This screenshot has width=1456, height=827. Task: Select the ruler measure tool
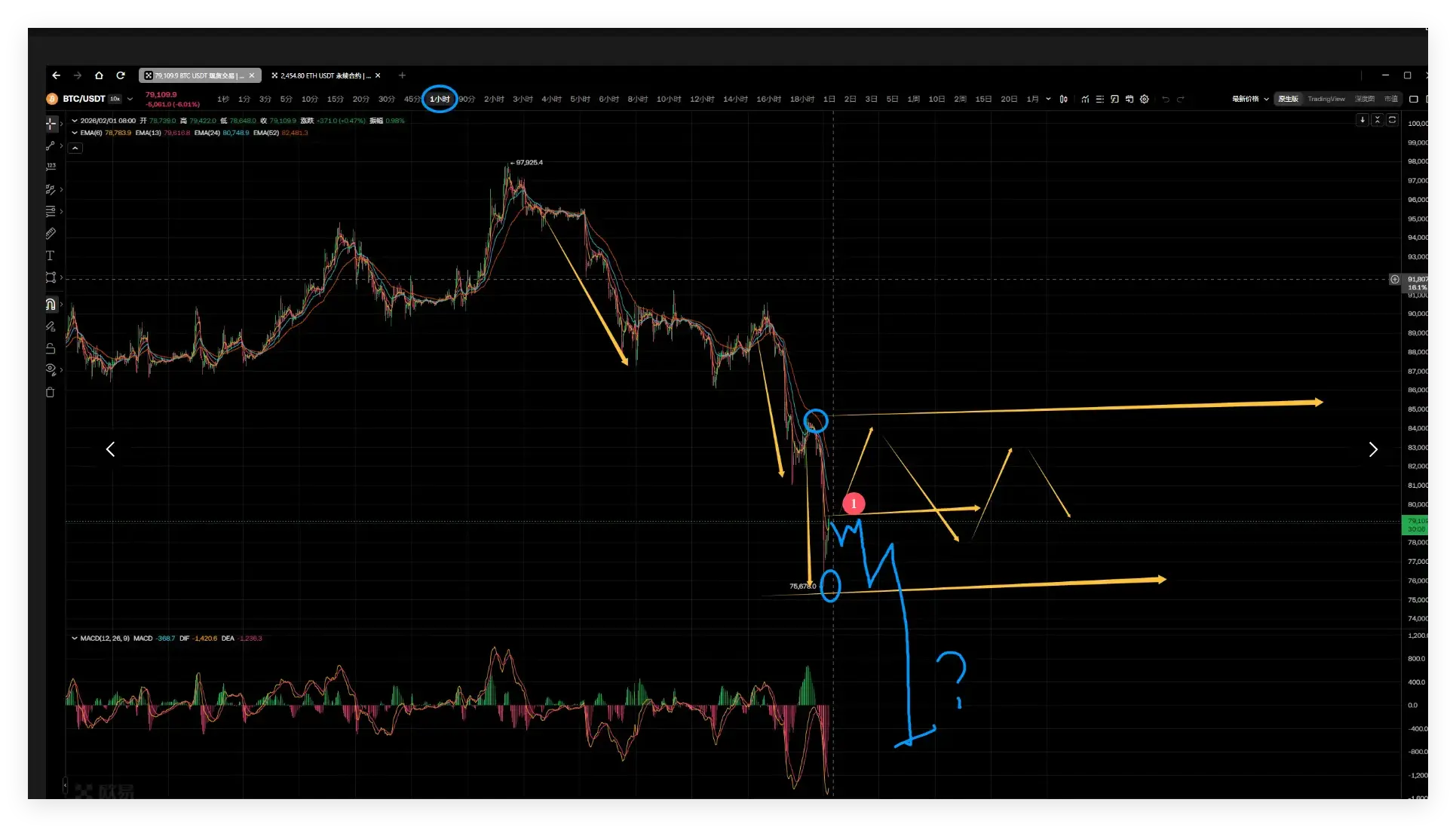pyautogui.click(x=51, y=234)
